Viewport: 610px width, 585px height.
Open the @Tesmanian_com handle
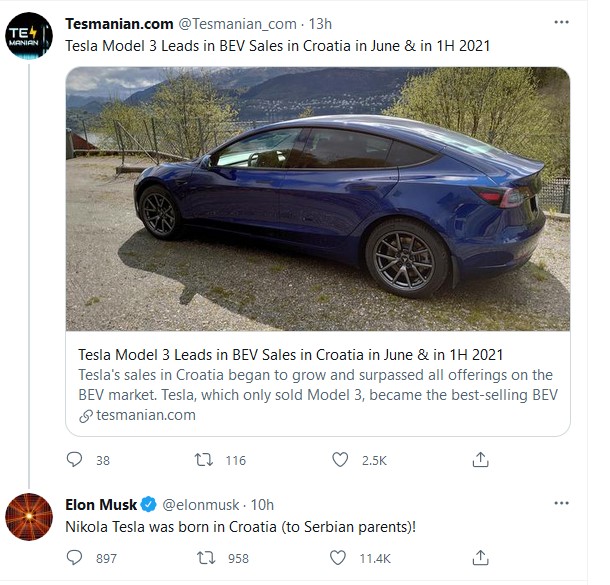click(237, 23)
